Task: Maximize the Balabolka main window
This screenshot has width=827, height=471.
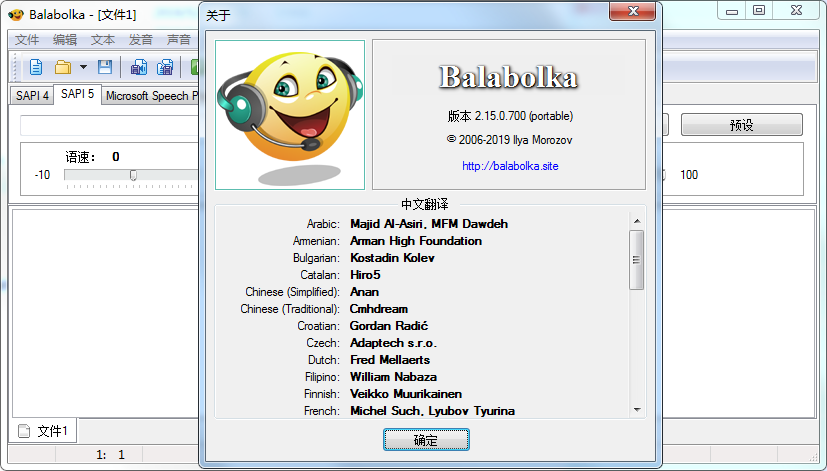Action: click(x=758, y=11)
